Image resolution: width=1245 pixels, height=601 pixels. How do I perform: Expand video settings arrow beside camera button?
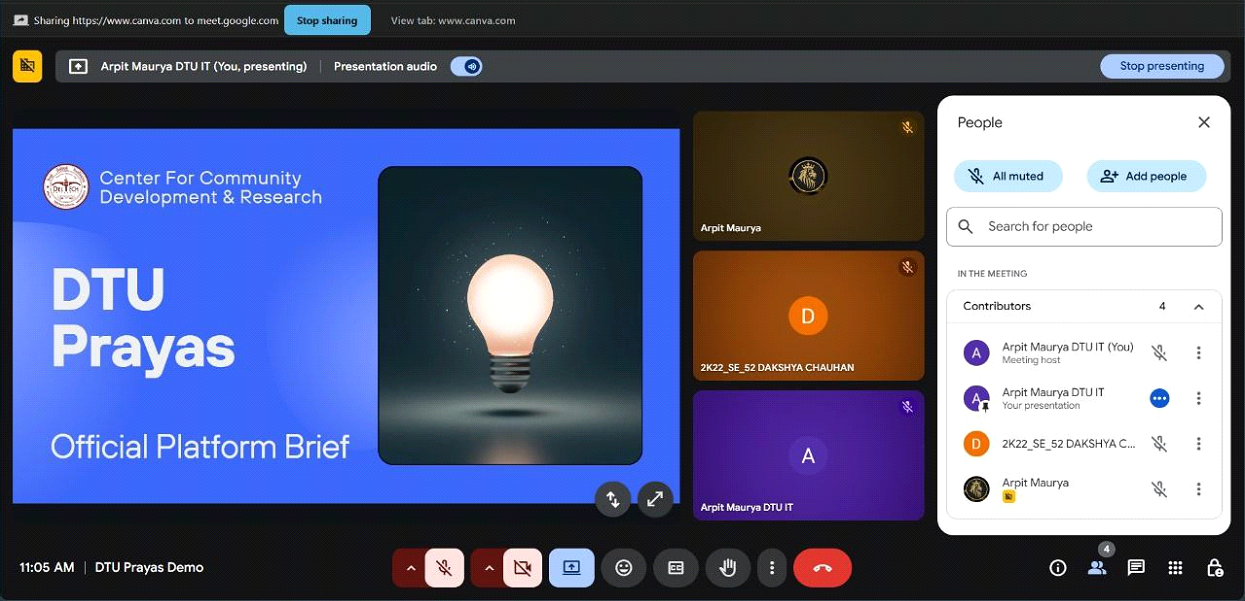488,568
